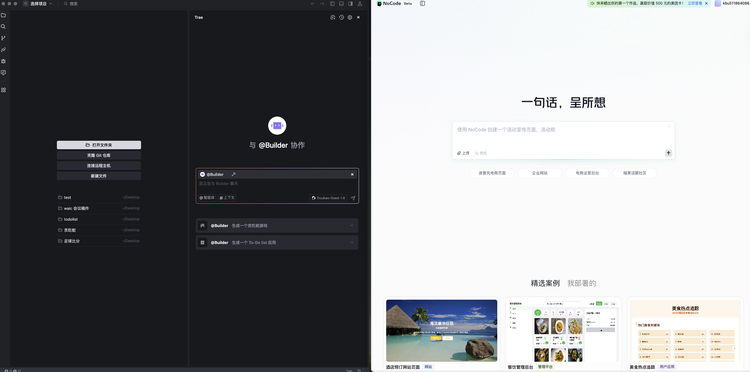The image size is (750, 372).
Task: Click the link-shaped icon in Trae activity bar
Action: coord(3,50)
